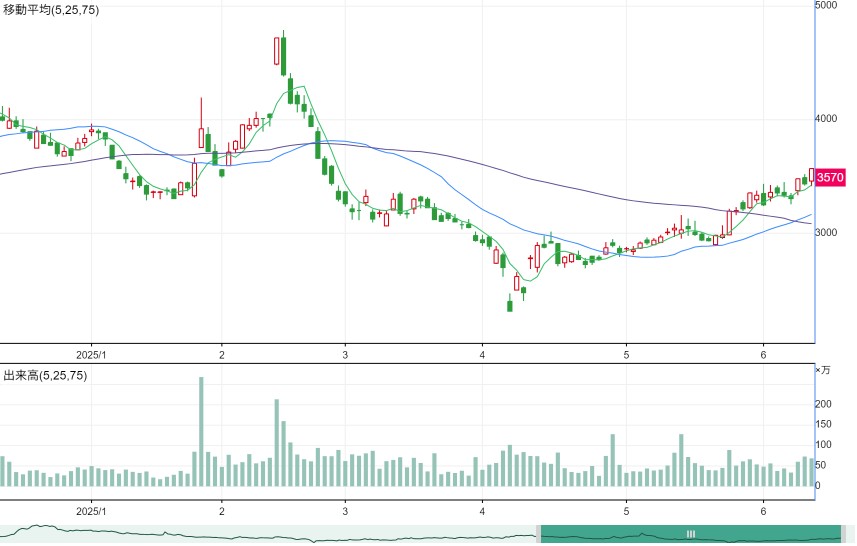Click the ×万 volume unit label

pyautogui.click(x=823, y=370)
